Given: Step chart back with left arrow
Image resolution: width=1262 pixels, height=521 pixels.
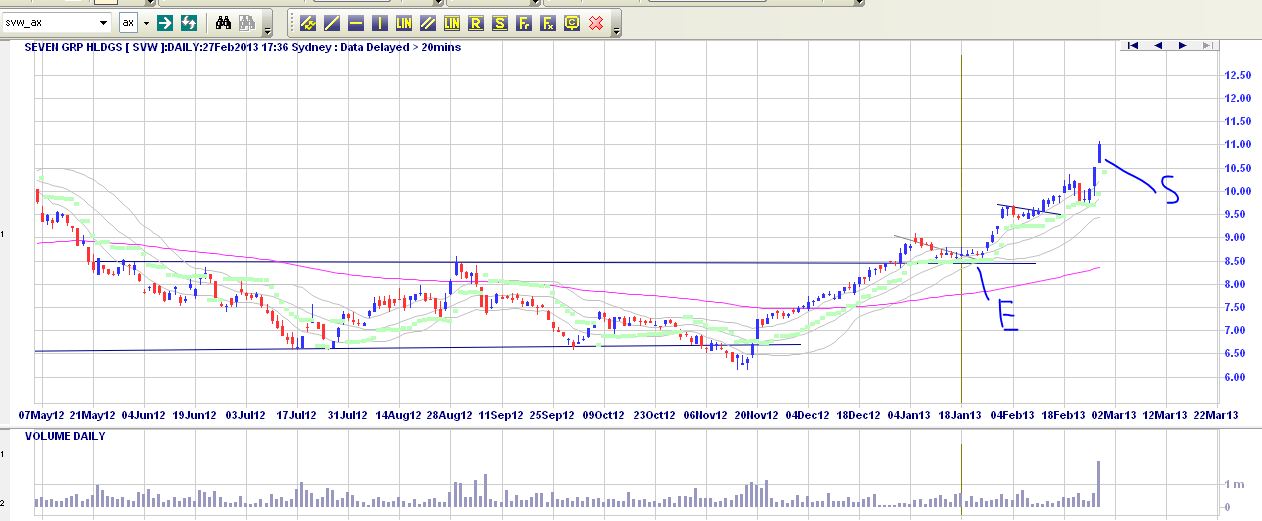Looking at the screenshot, I should pyautogui.click(x=1158, y=45).
